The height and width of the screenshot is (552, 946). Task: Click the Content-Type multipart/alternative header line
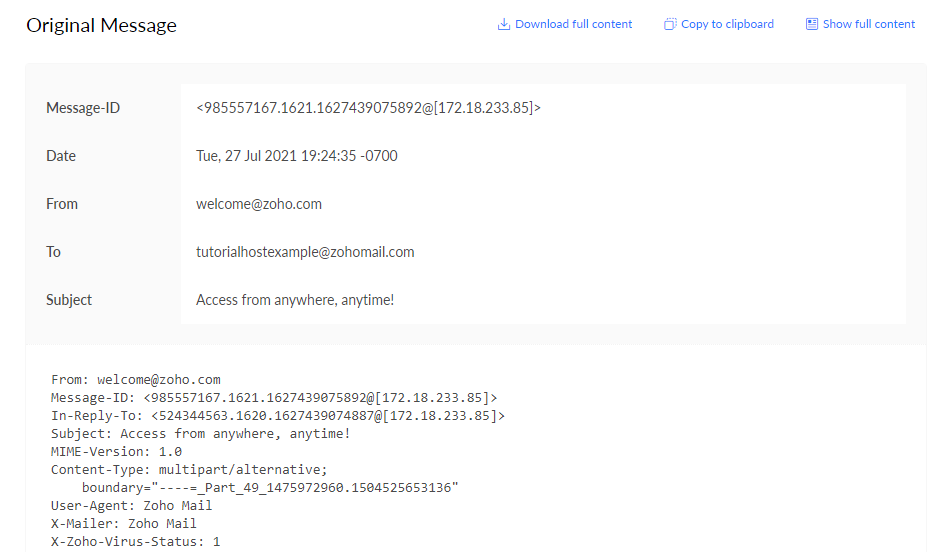pos(189,470)
